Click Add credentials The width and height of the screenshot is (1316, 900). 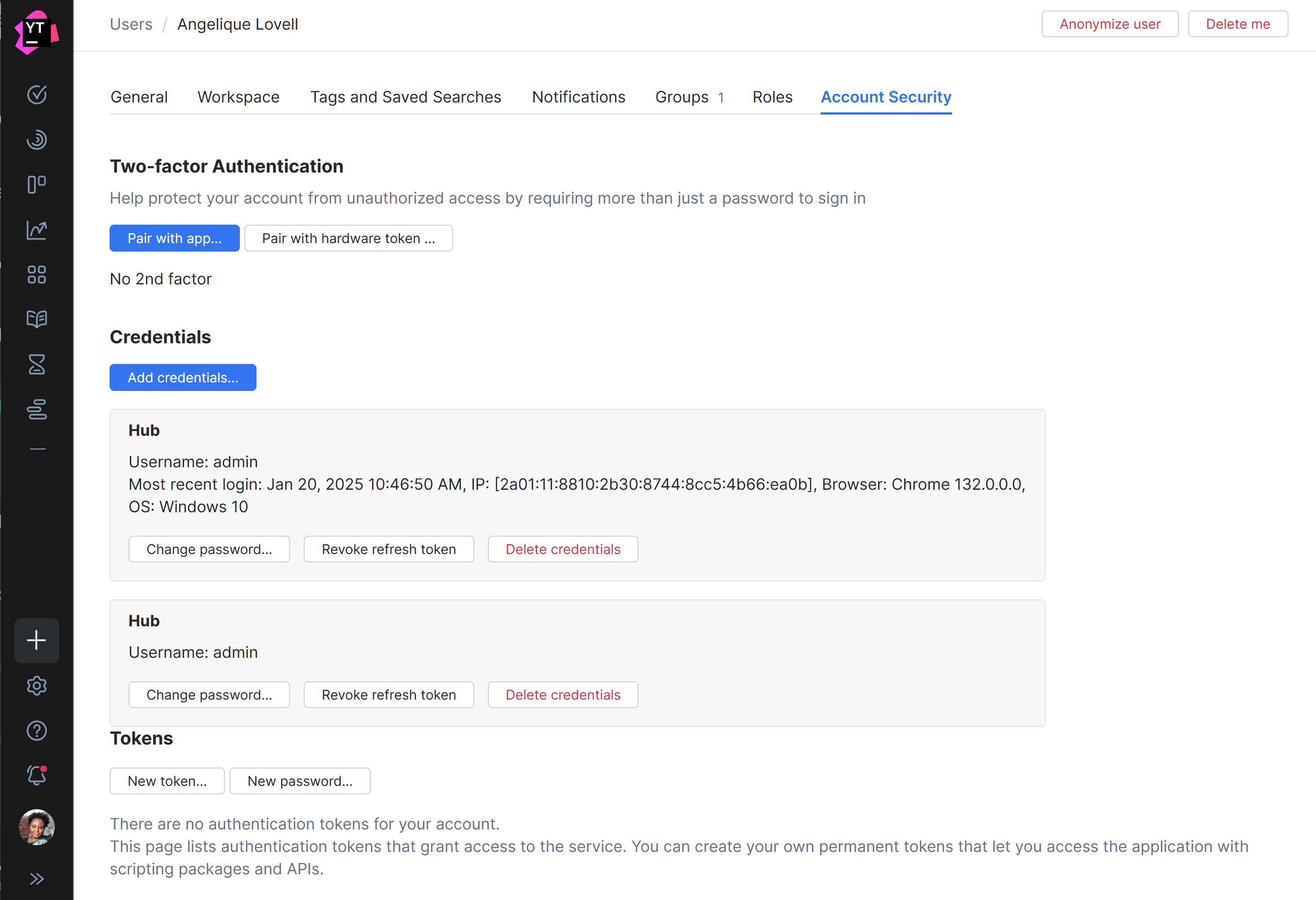click(182, 377)
